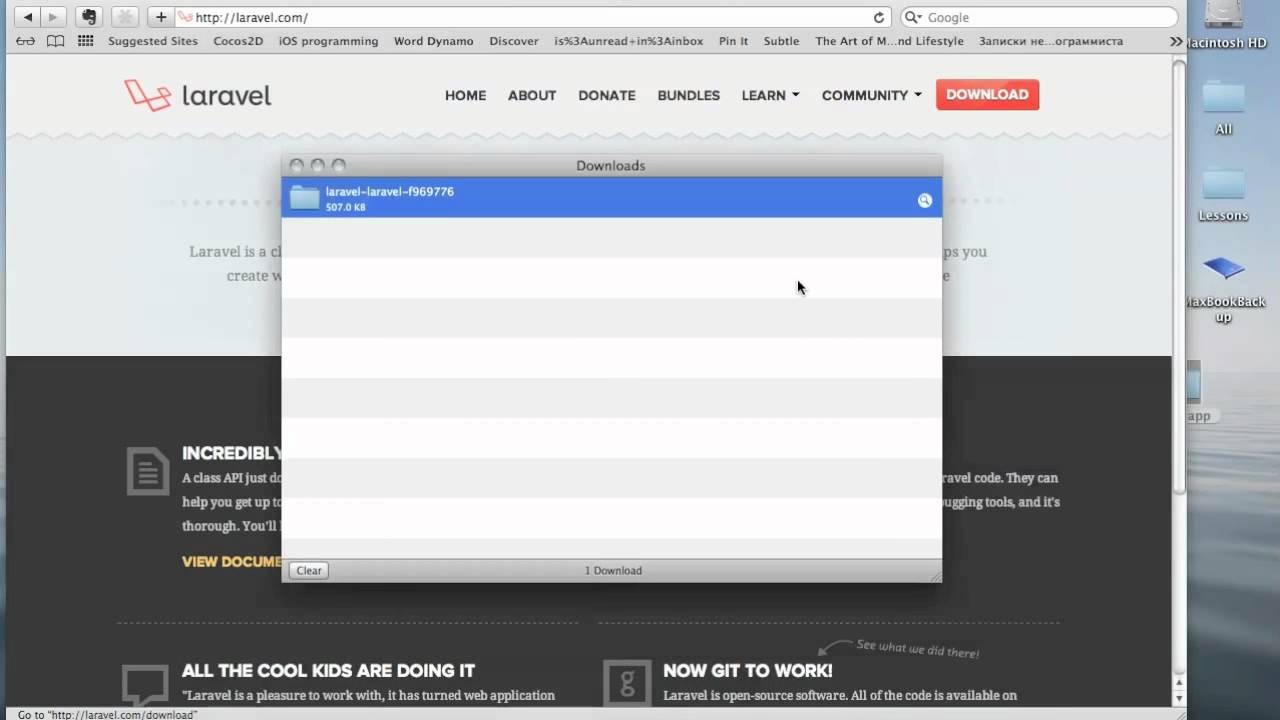Open the Discover bookmark
Viewport: 1280px width, 720px height.
pos(514,41)
